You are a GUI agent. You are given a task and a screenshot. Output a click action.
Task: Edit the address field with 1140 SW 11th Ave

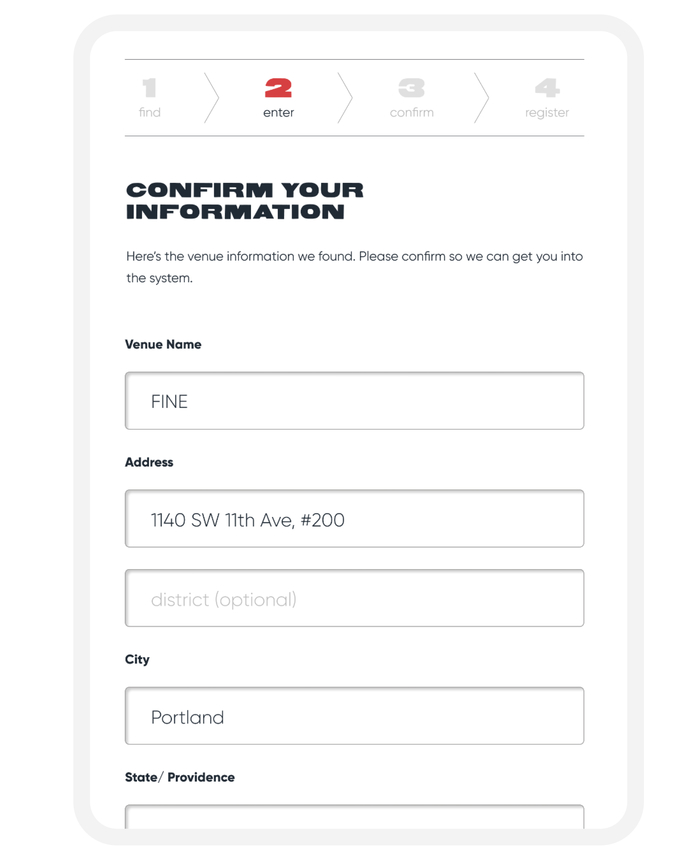click(x=355, y=519)
